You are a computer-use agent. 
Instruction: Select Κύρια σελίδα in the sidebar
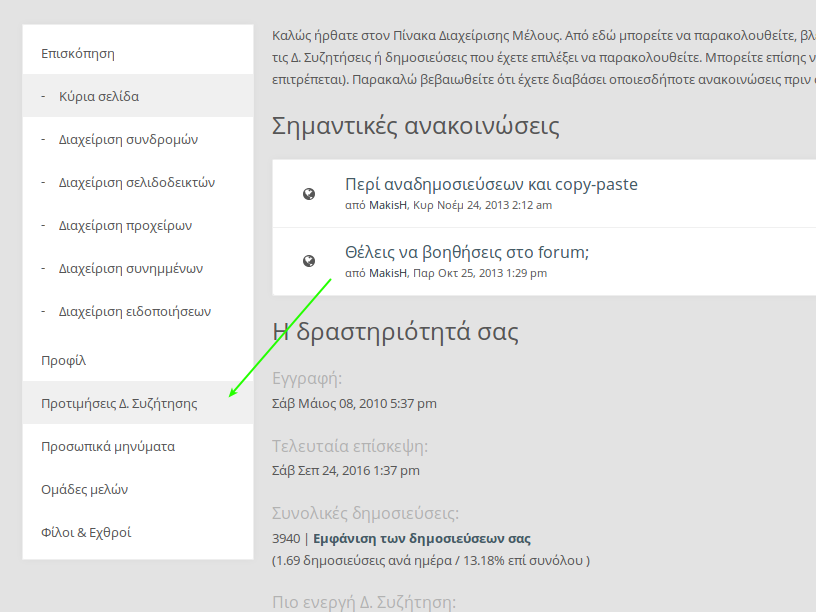point(98,97)
